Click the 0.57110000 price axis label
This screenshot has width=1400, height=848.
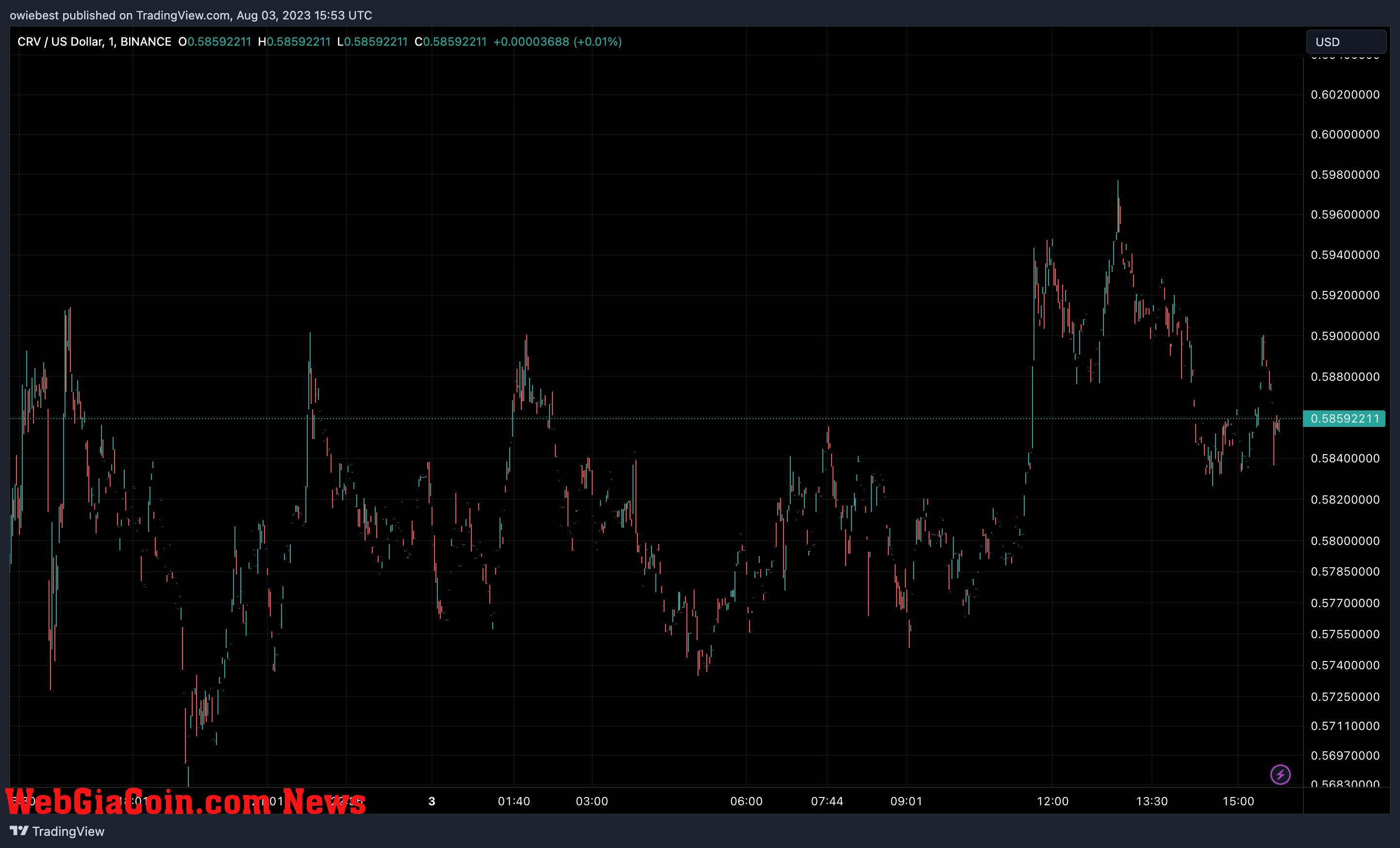pos(1345,726)
